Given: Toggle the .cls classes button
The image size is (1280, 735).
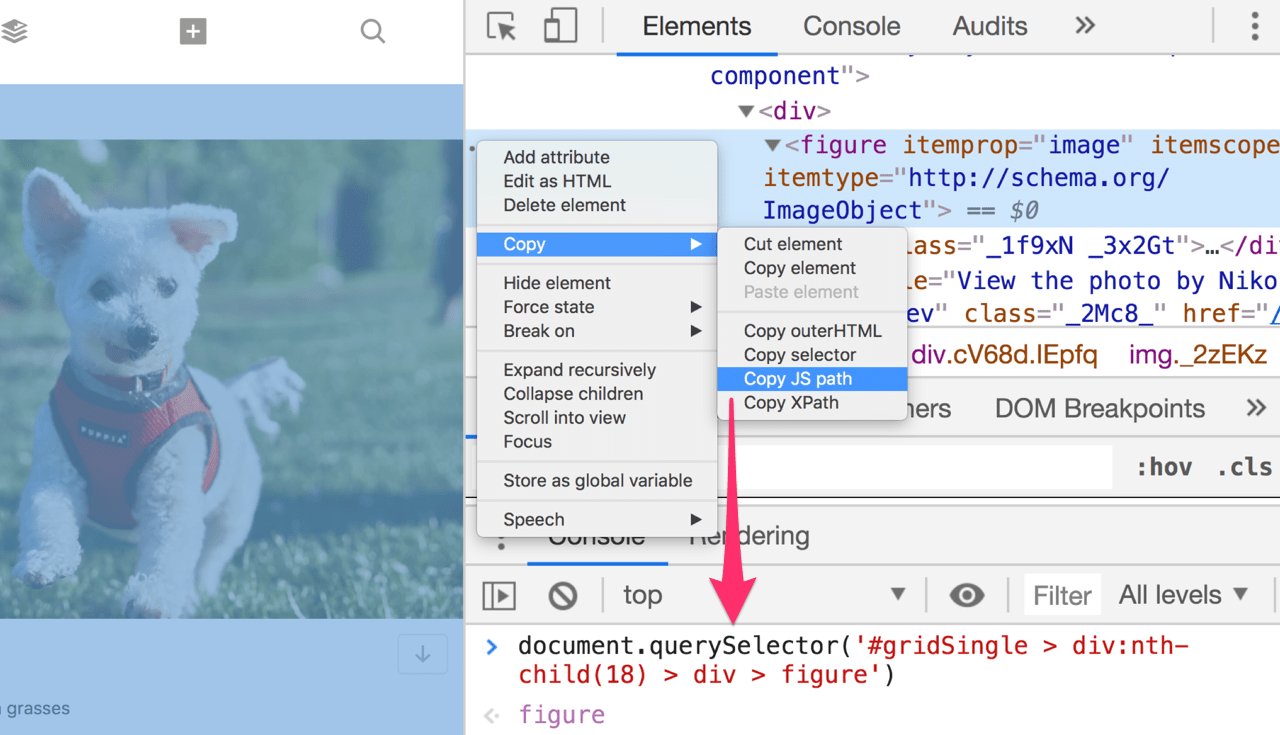Looking at the screenshot, I should (x=1244, y=467).
